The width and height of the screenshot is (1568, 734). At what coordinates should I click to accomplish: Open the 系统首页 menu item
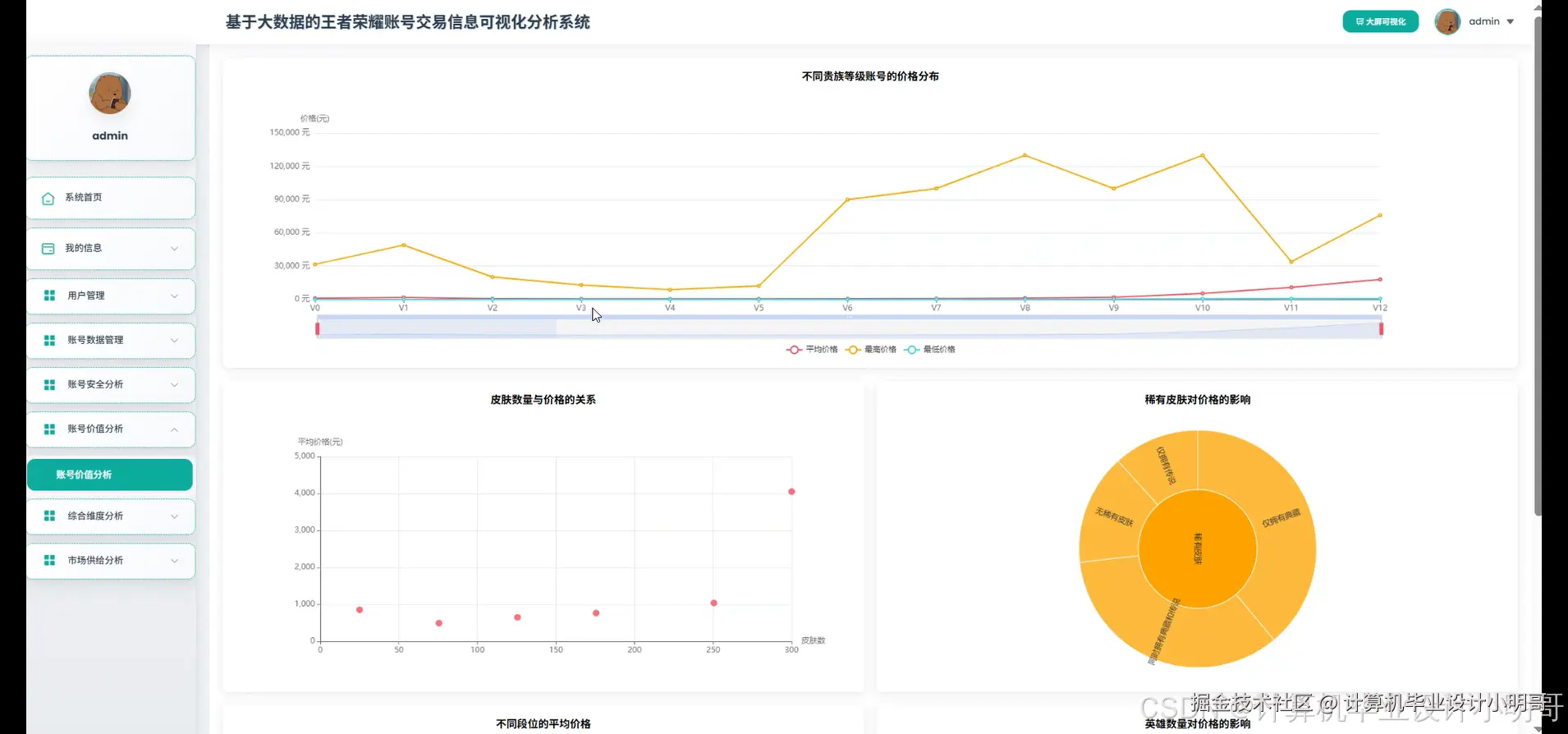tap(111, 198)
